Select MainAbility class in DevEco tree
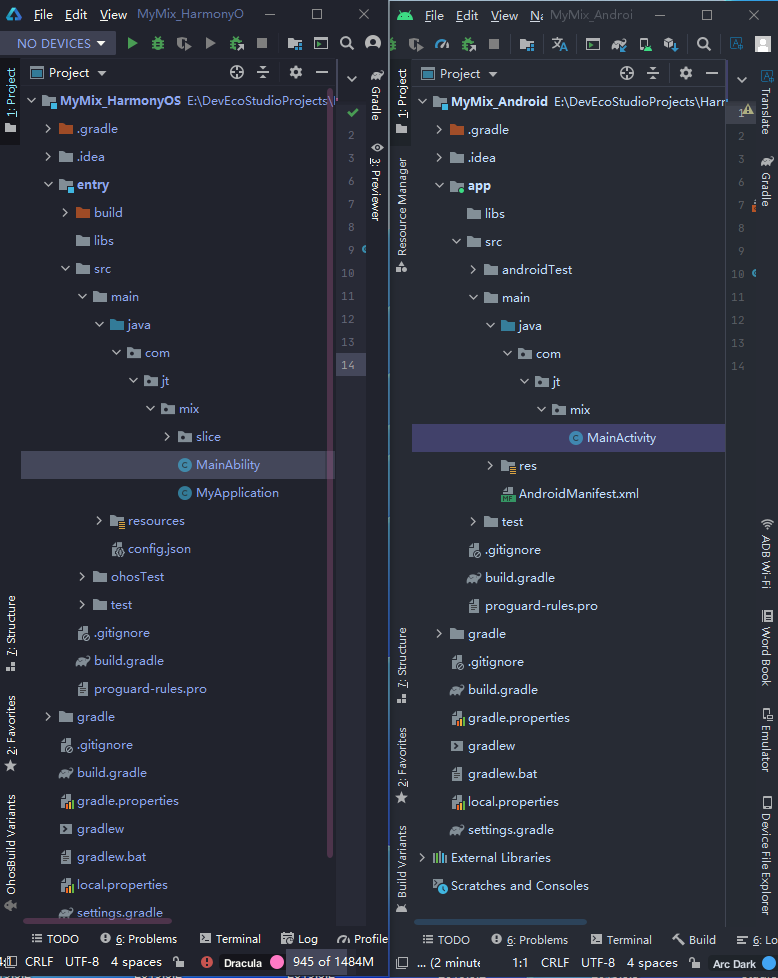Image resolution: width=778 pixels, height=978 pixels. (178, 465)
